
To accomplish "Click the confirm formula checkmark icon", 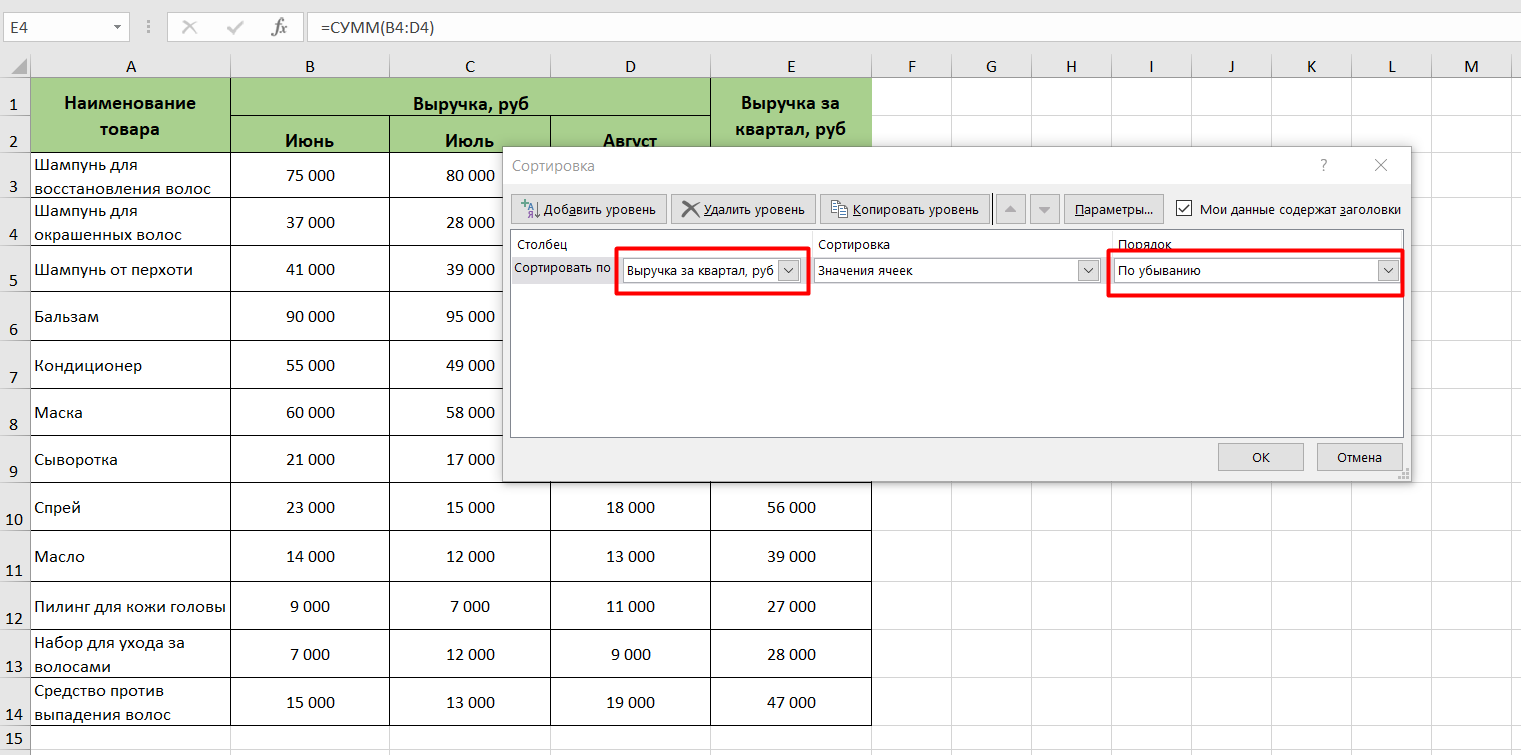I will 235,28.
